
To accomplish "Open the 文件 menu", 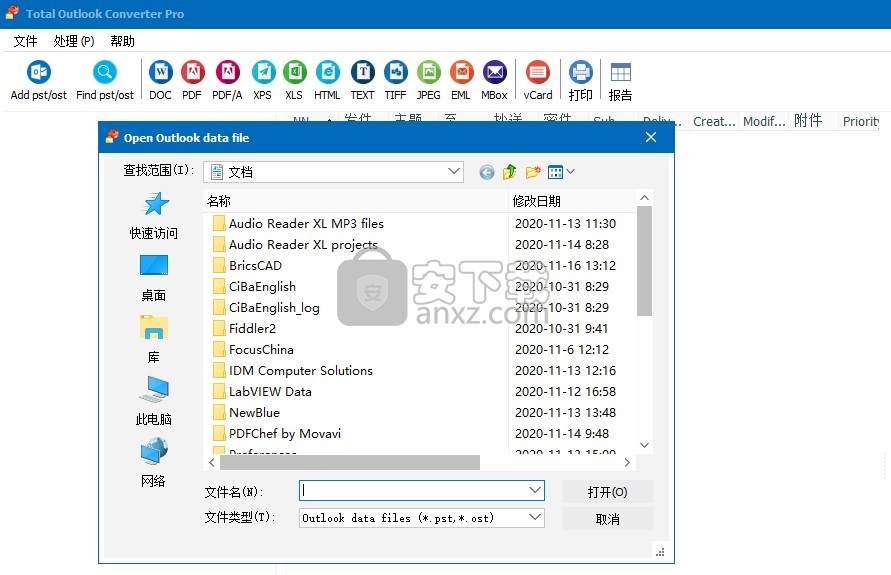I will point(26,41).
